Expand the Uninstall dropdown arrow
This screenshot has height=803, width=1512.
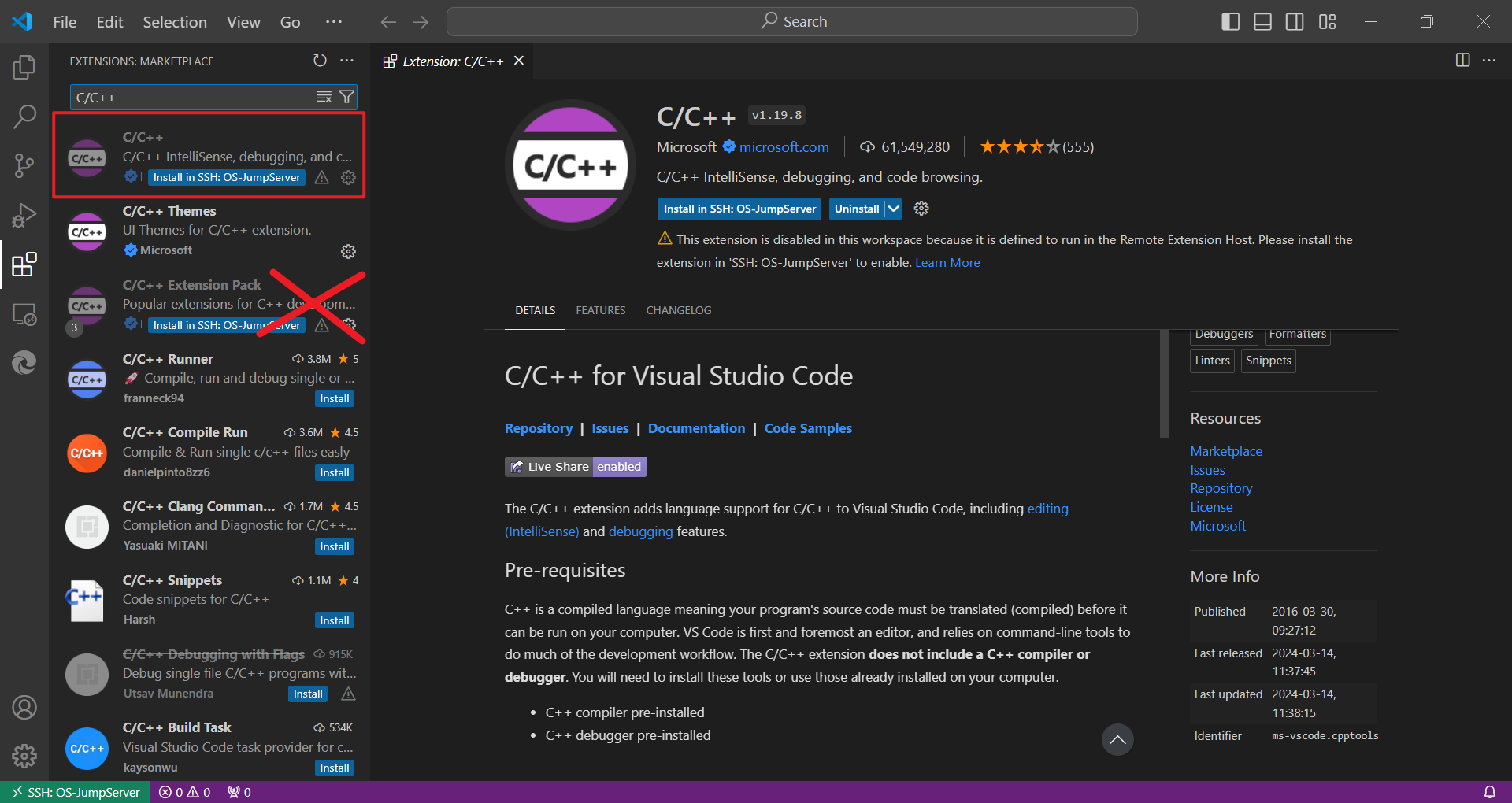[x=893, y=209]
